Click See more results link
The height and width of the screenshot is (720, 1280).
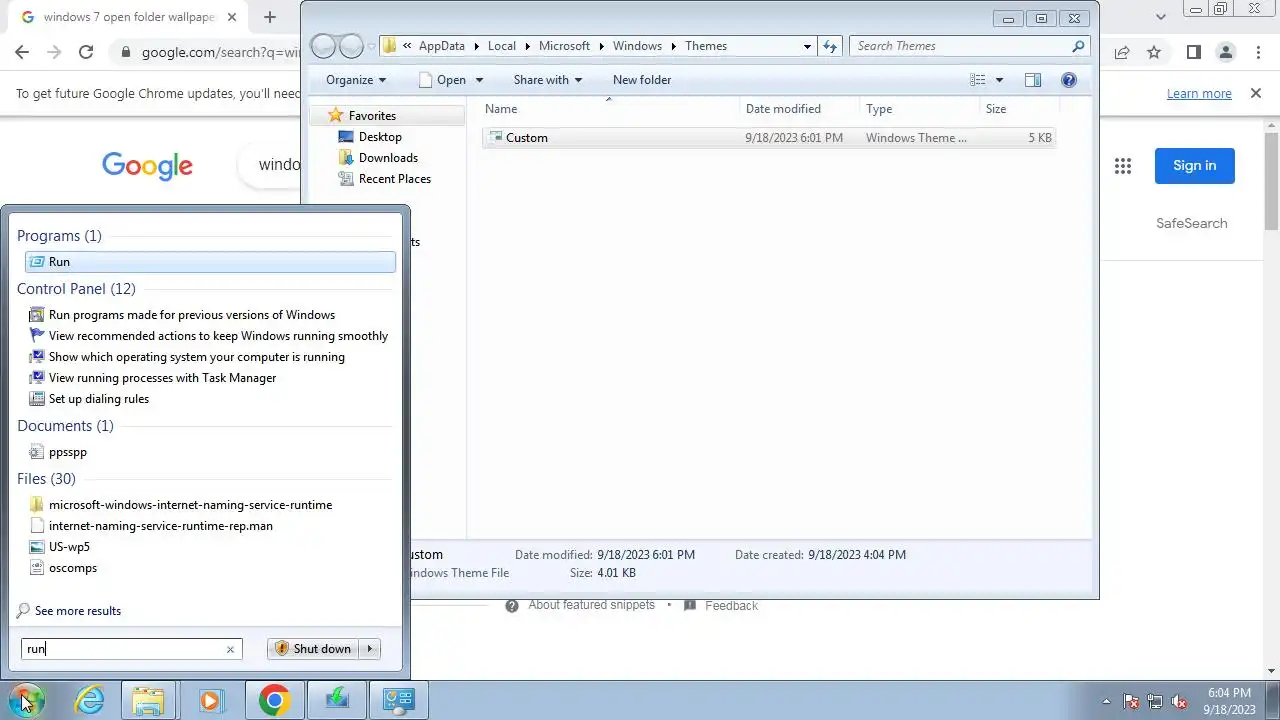[x=78, y=611]
